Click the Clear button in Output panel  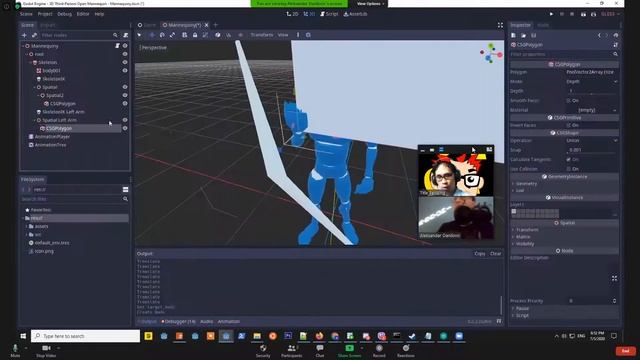pos(496,253)
